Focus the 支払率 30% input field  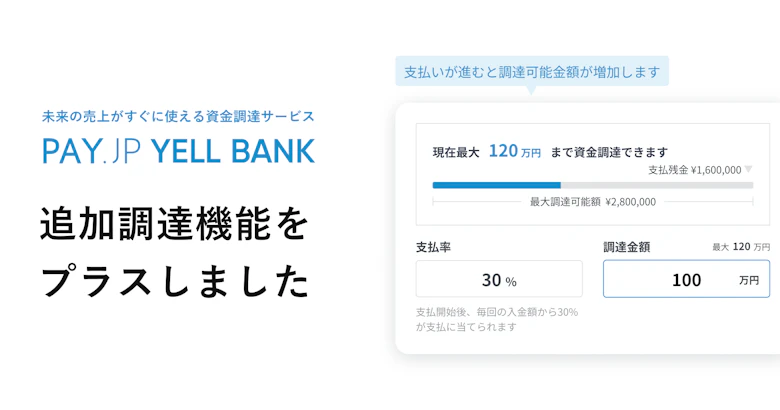pyautogui.click(x=498, y=280)
